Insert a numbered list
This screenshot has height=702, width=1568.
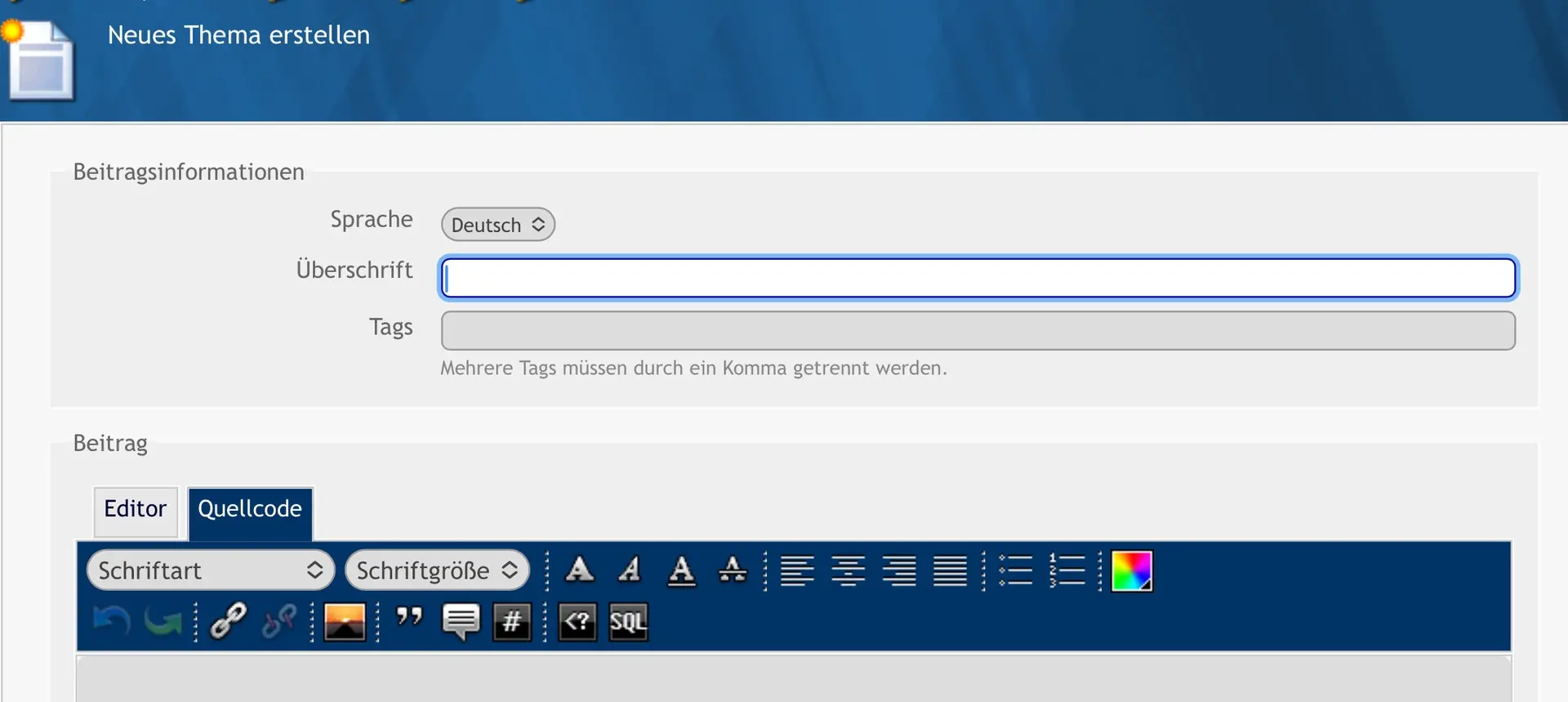1067,570
